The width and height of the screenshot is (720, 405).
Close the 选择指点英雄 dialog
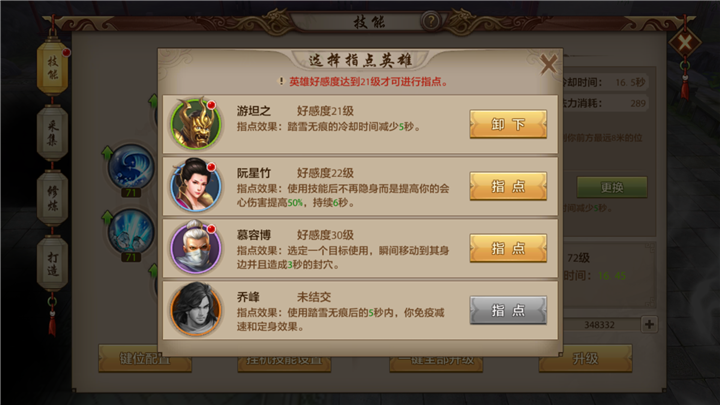(x=548, y=64)
